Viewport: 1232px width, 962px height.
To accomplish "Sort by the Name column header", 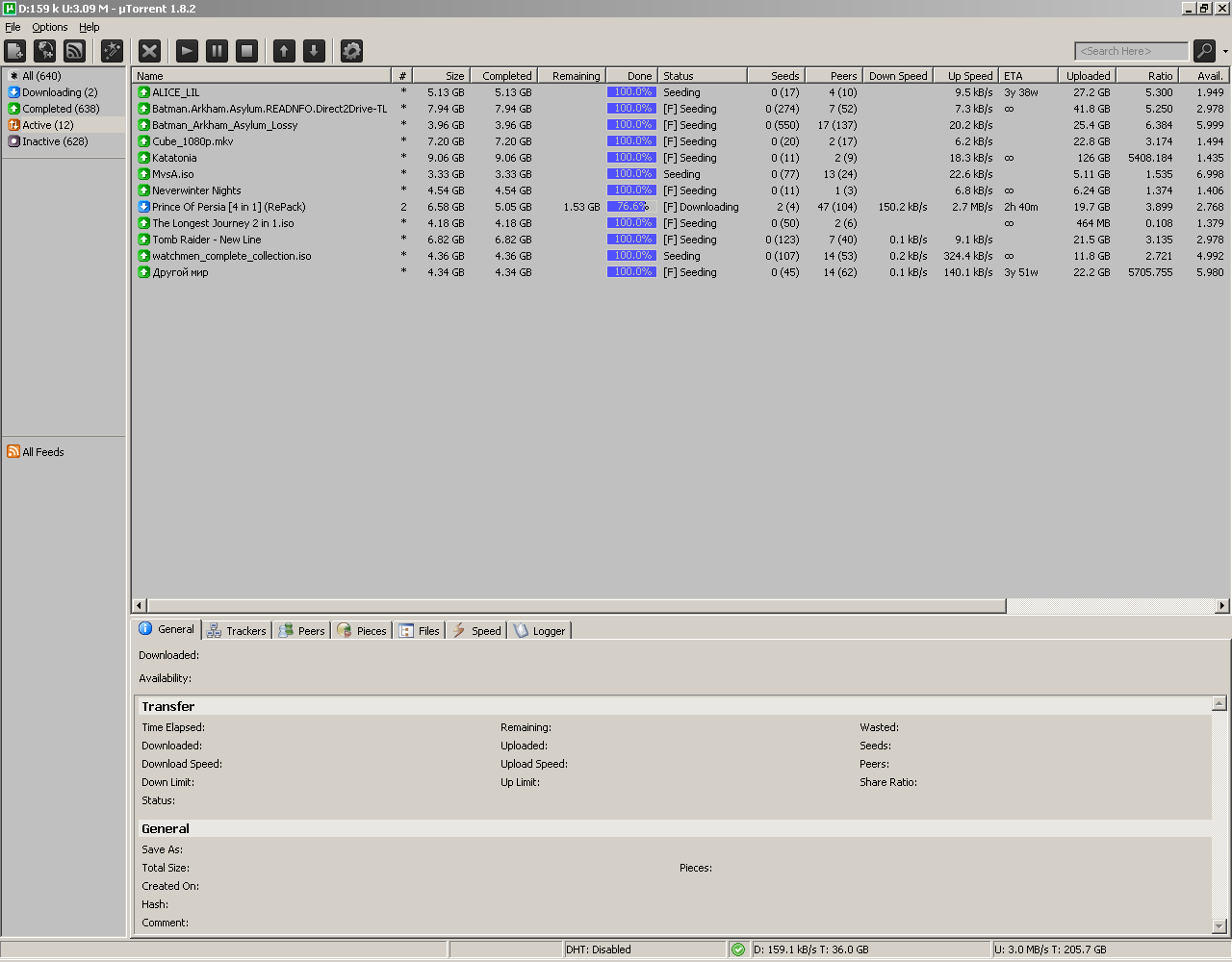I will (262, 76).
